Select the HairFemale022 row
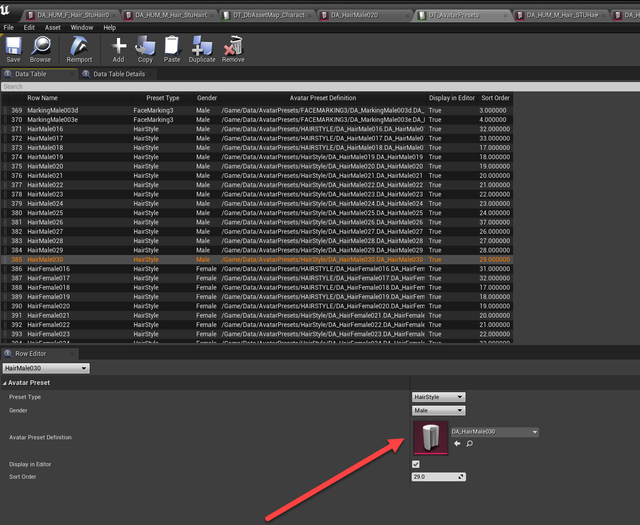 click(x=257, y=325)
